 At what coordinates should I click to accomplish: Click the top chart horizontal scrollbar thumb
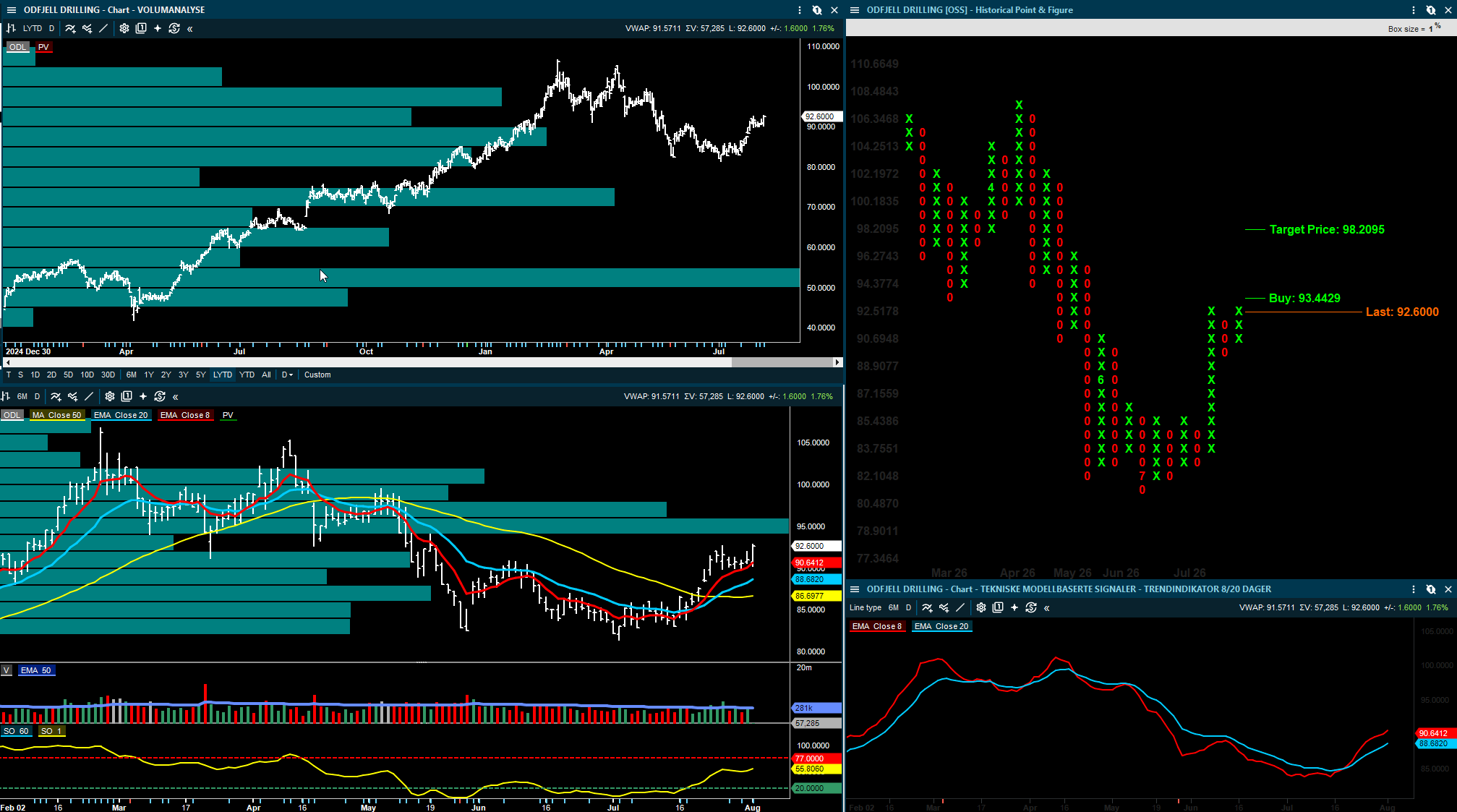(782, 362)
